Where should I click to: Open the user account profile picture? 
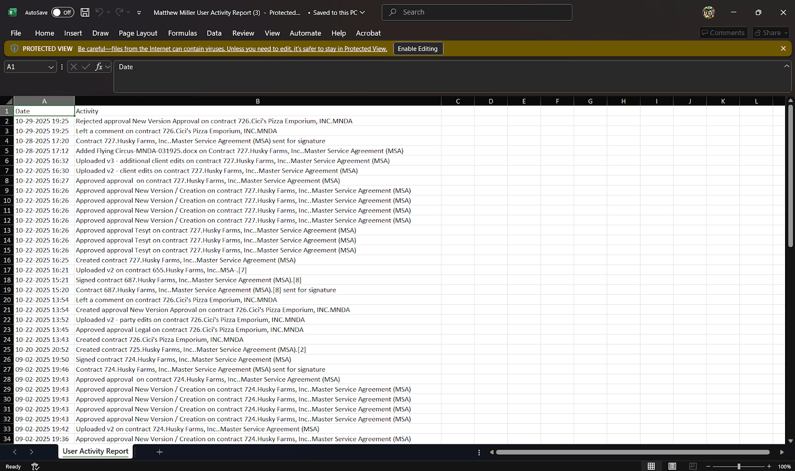(x=709, y=13)
